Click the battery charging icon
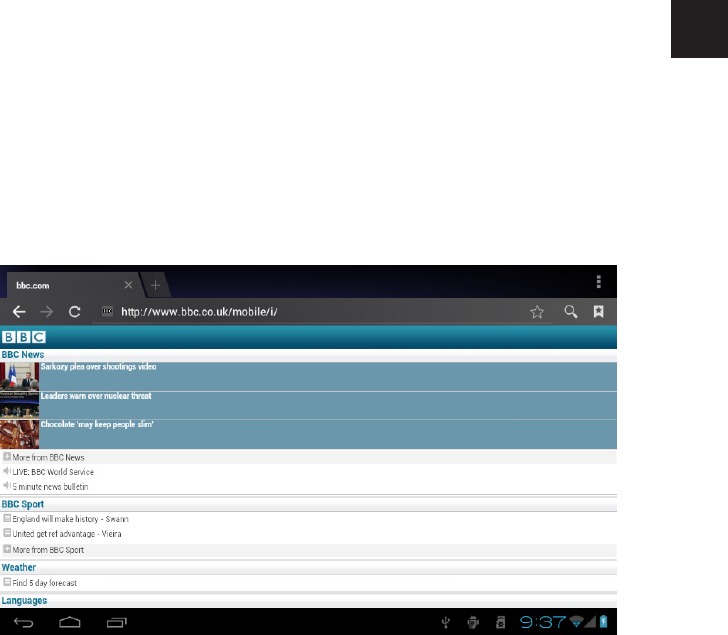The image size is (728, 635). pos(604,622)
